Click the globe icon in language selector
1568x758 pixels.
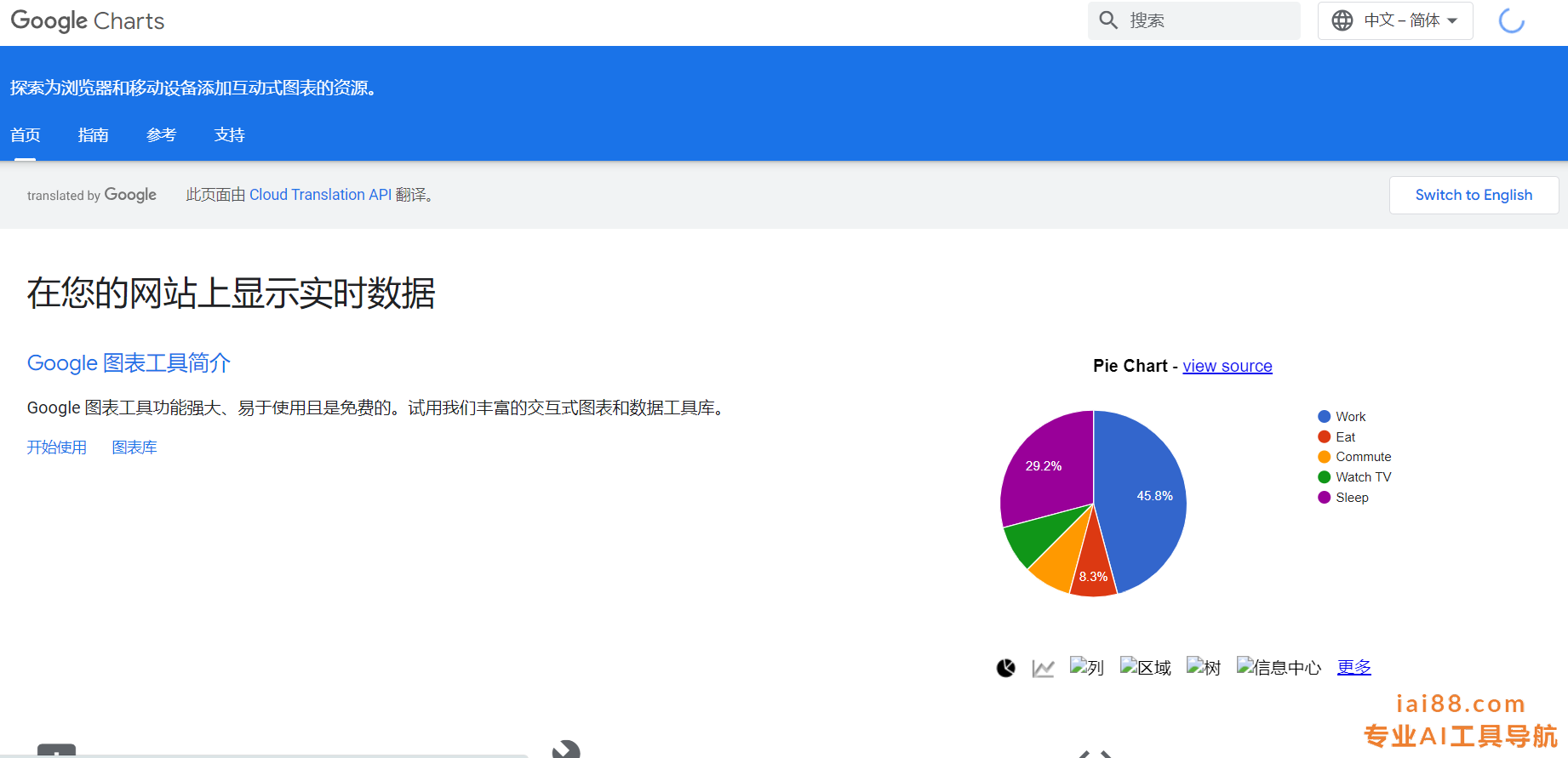coord(1342,20)
